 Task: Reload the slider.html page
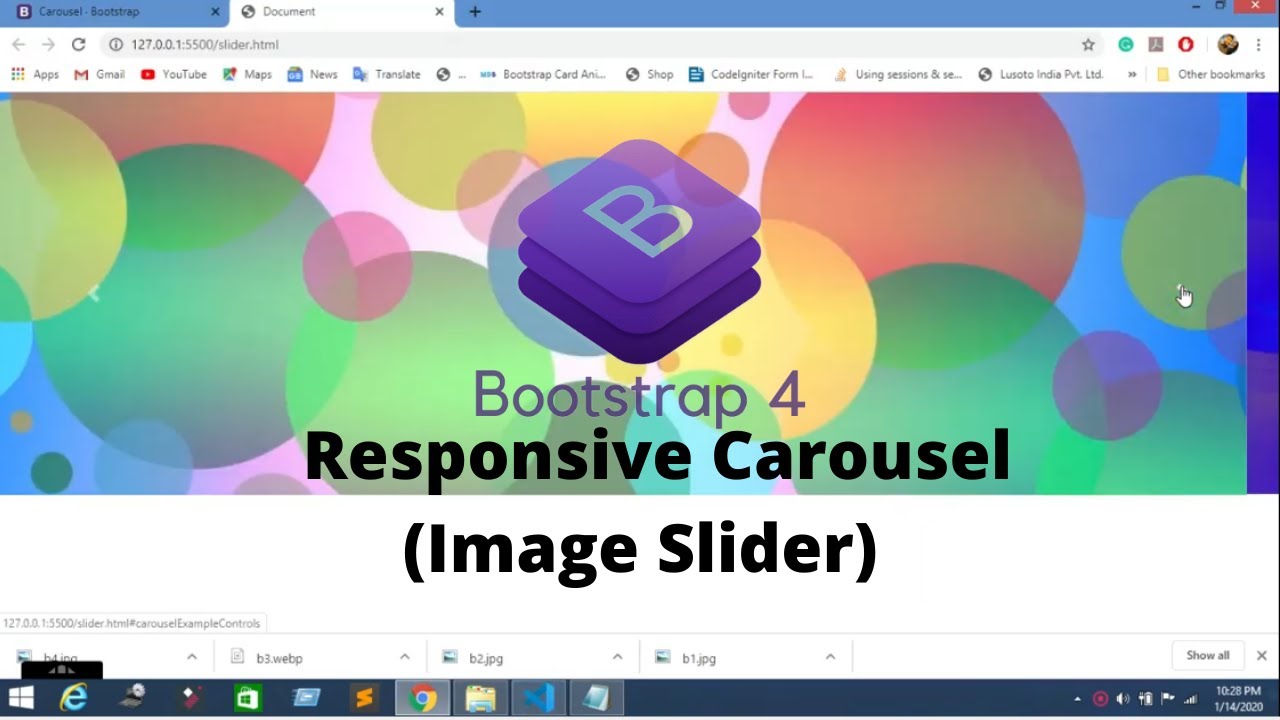coord(78,44)
